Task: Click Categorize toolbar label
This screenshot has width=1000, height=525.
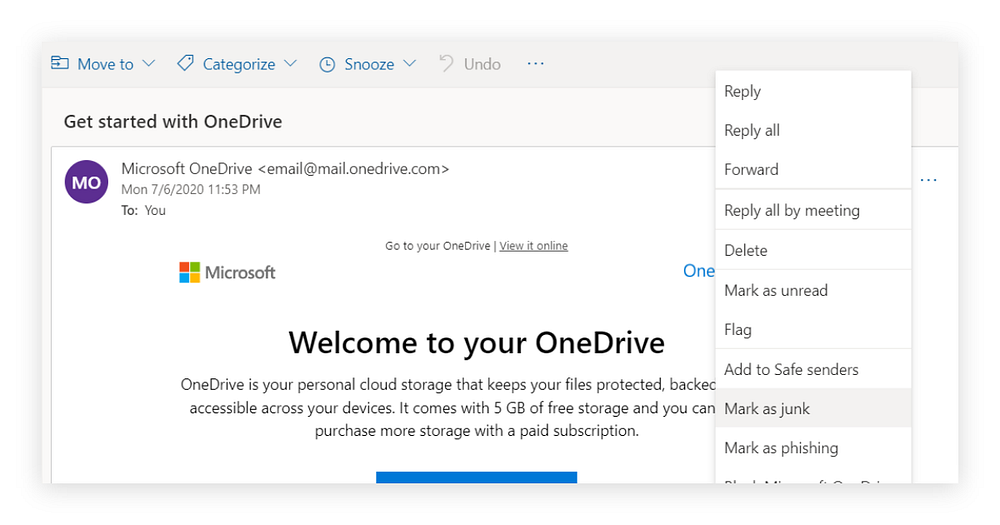Action: click(239, 64)
